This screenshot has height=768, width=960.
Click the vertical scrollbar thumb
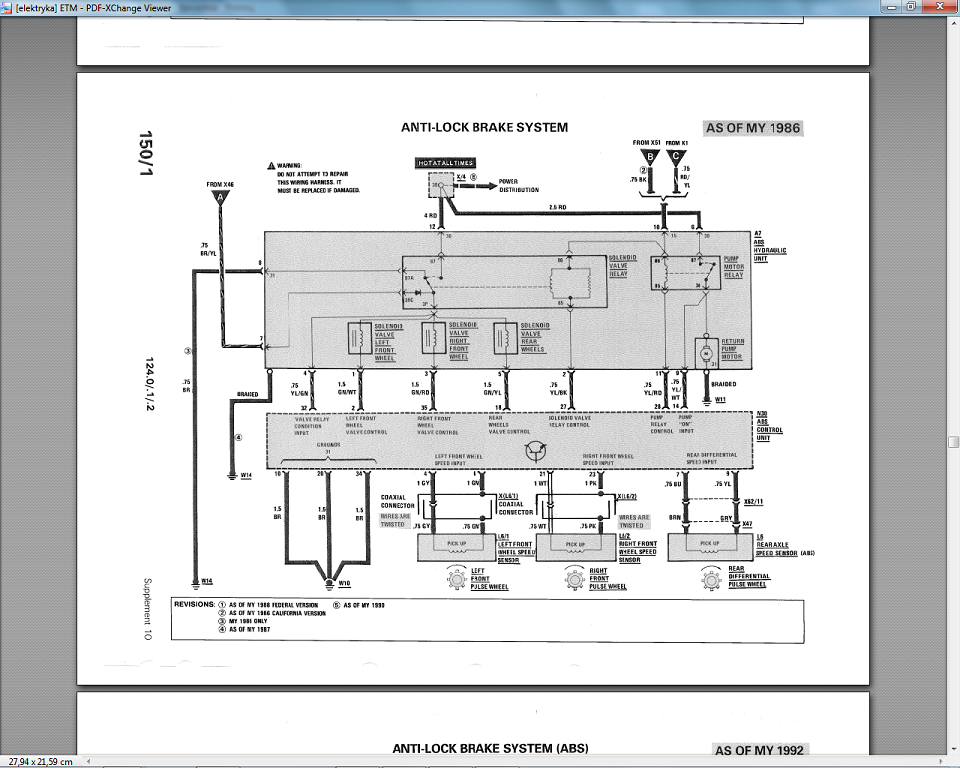(953, 441)
